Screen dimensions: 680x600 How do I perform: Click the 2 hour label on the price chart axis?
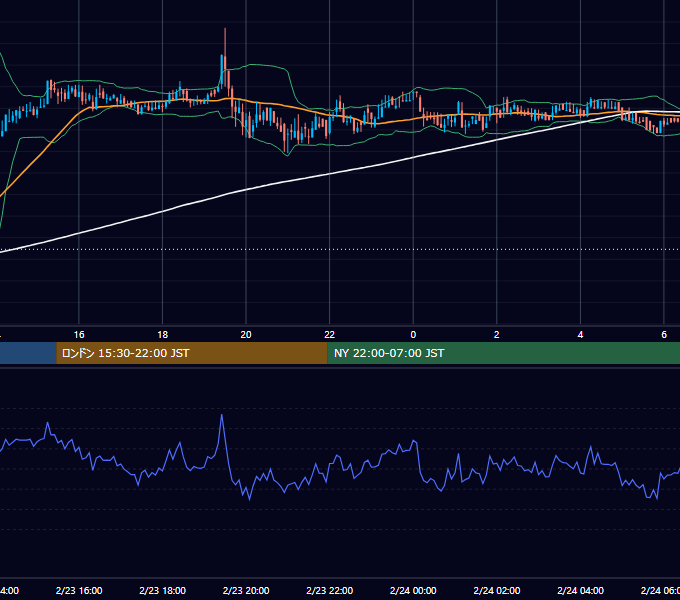(x=497, y=335)
